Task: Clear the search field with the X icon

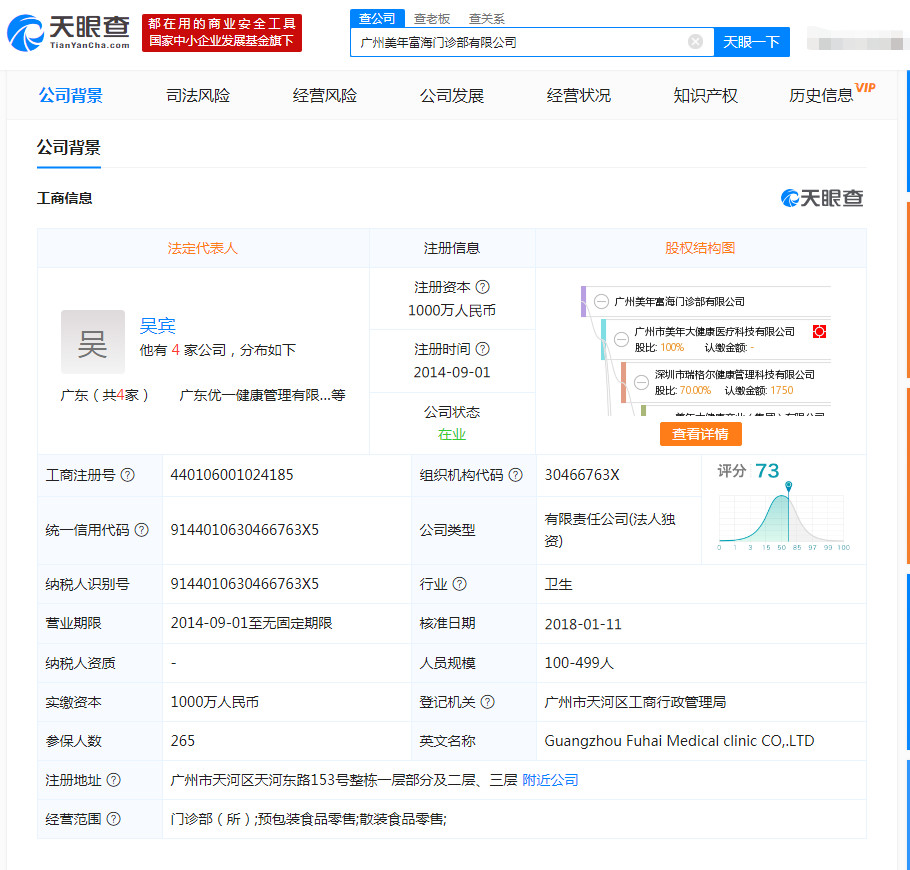Action: tap(695, 42)
